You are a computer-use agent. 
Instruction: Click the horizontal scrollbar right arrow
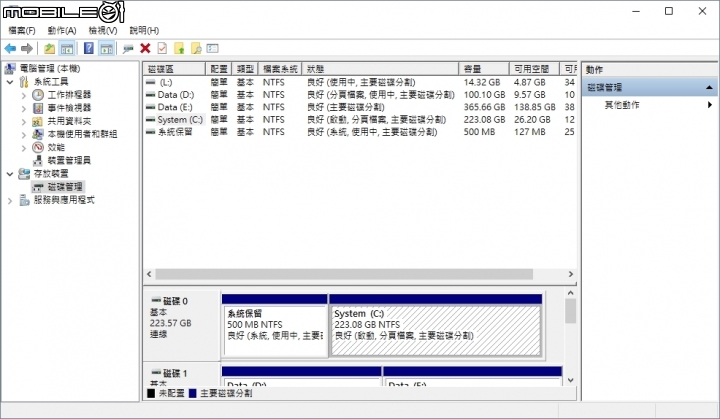571,274
